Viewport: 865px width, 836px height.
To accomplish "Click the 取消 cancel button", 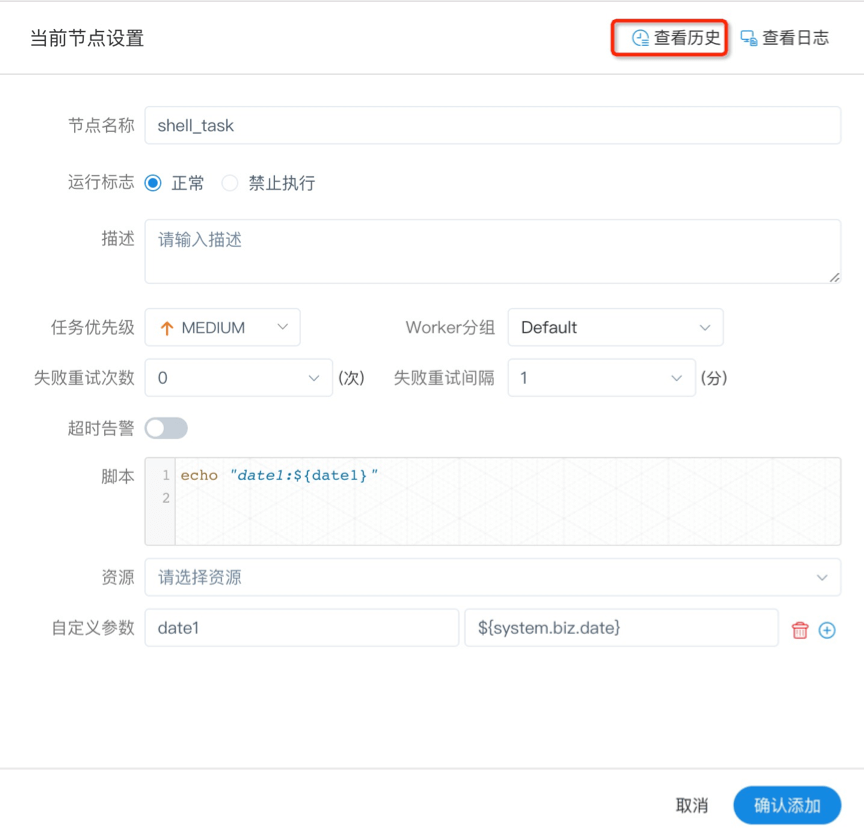I will pyautogui.click(x=692, y=805).
